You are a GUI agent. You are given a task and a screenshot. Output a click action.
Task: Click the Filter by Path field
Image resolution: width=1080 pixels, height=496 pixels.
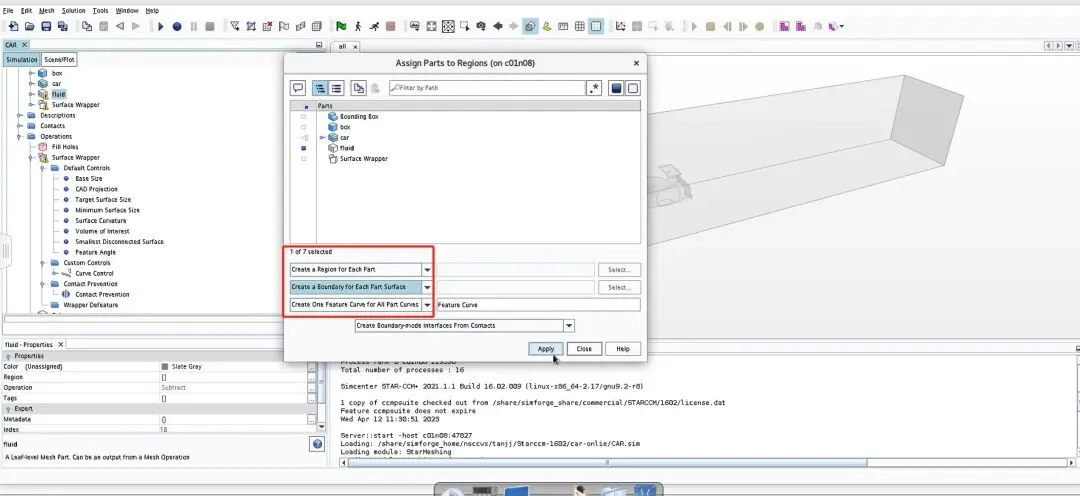coord(487,88)
